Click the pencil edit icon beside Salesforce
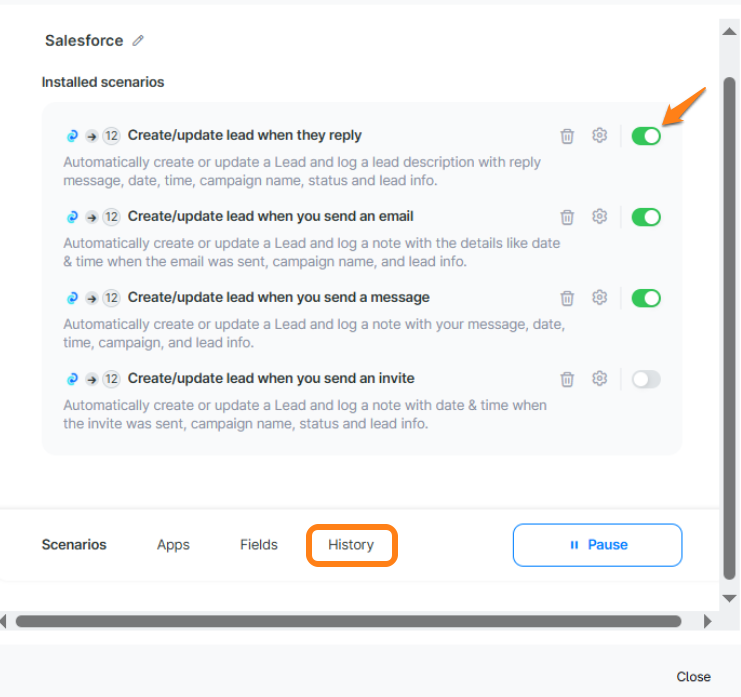The width and height of the screenshot is (741, 697). (138, 41)
